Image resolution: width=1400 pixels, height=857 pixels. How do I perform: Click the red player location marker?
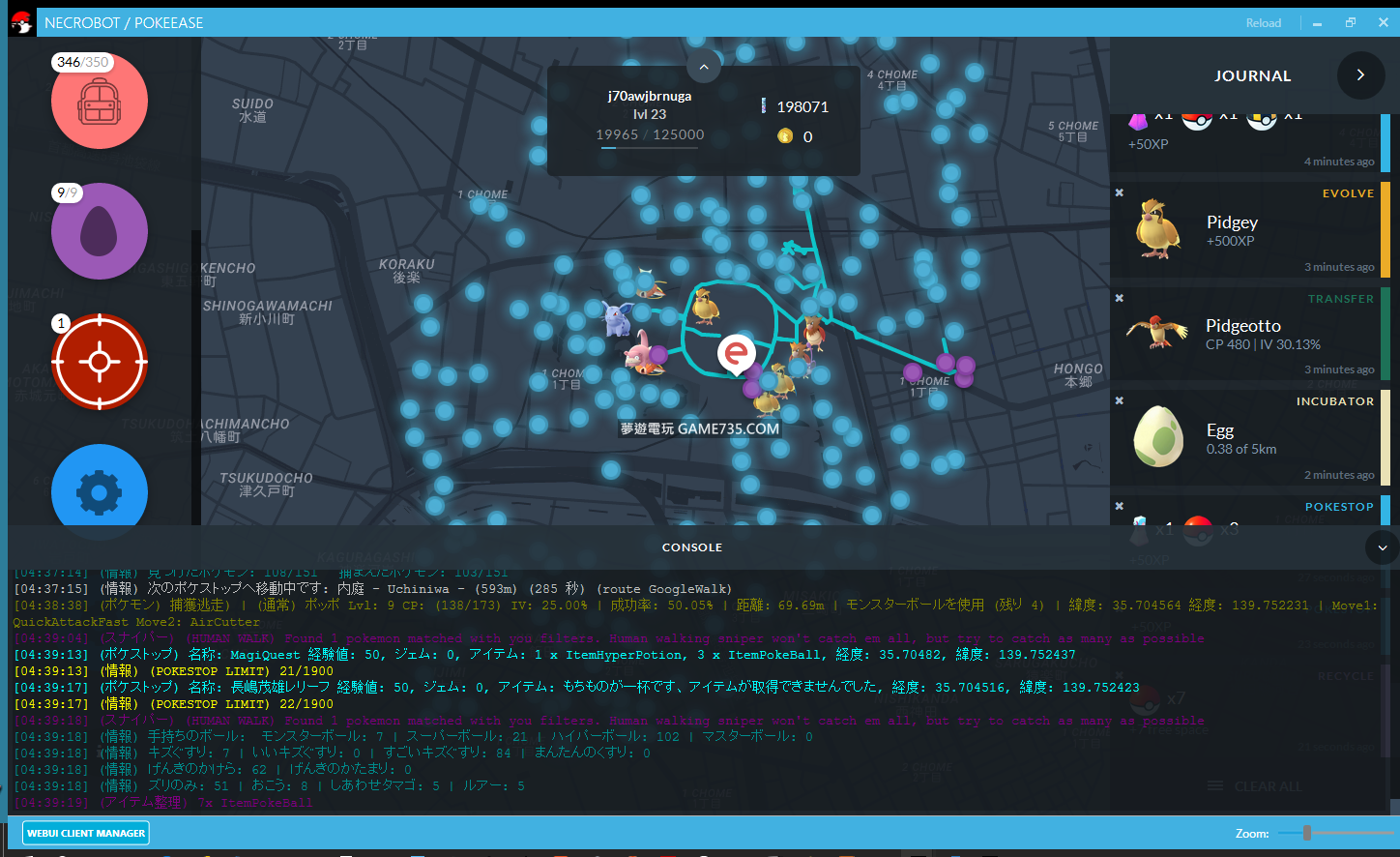tap(736, 354)
